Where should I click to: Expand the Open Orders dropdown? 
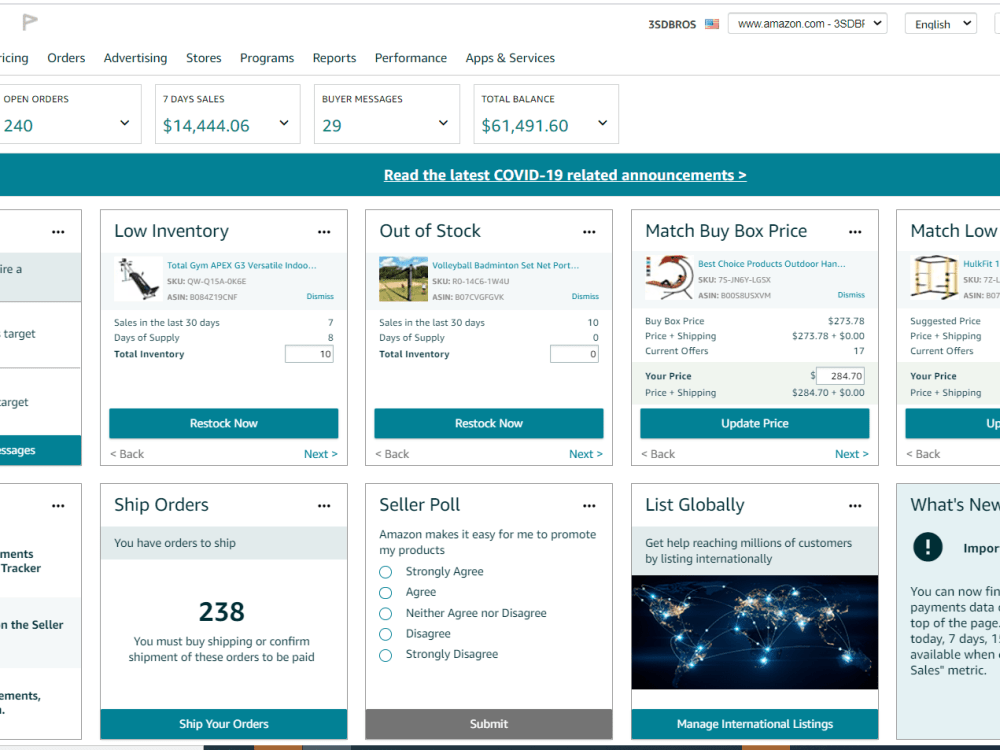pos(124,123)
